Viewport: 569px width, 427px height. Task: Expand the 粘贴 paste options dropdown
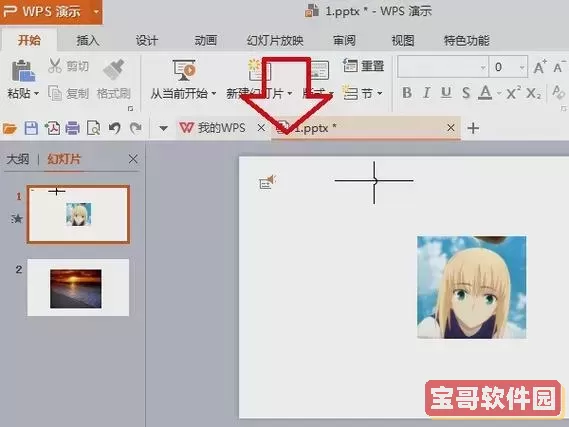click(37, 94)
